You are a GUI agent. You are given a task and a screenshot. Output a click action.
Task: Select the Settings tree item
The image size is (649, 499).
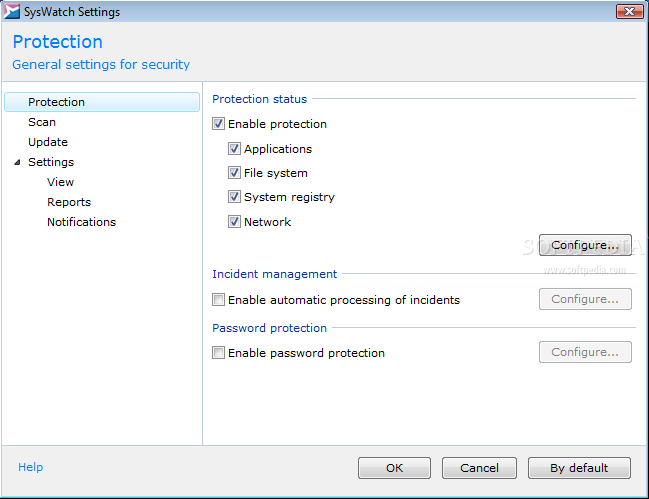pos(51,162)
